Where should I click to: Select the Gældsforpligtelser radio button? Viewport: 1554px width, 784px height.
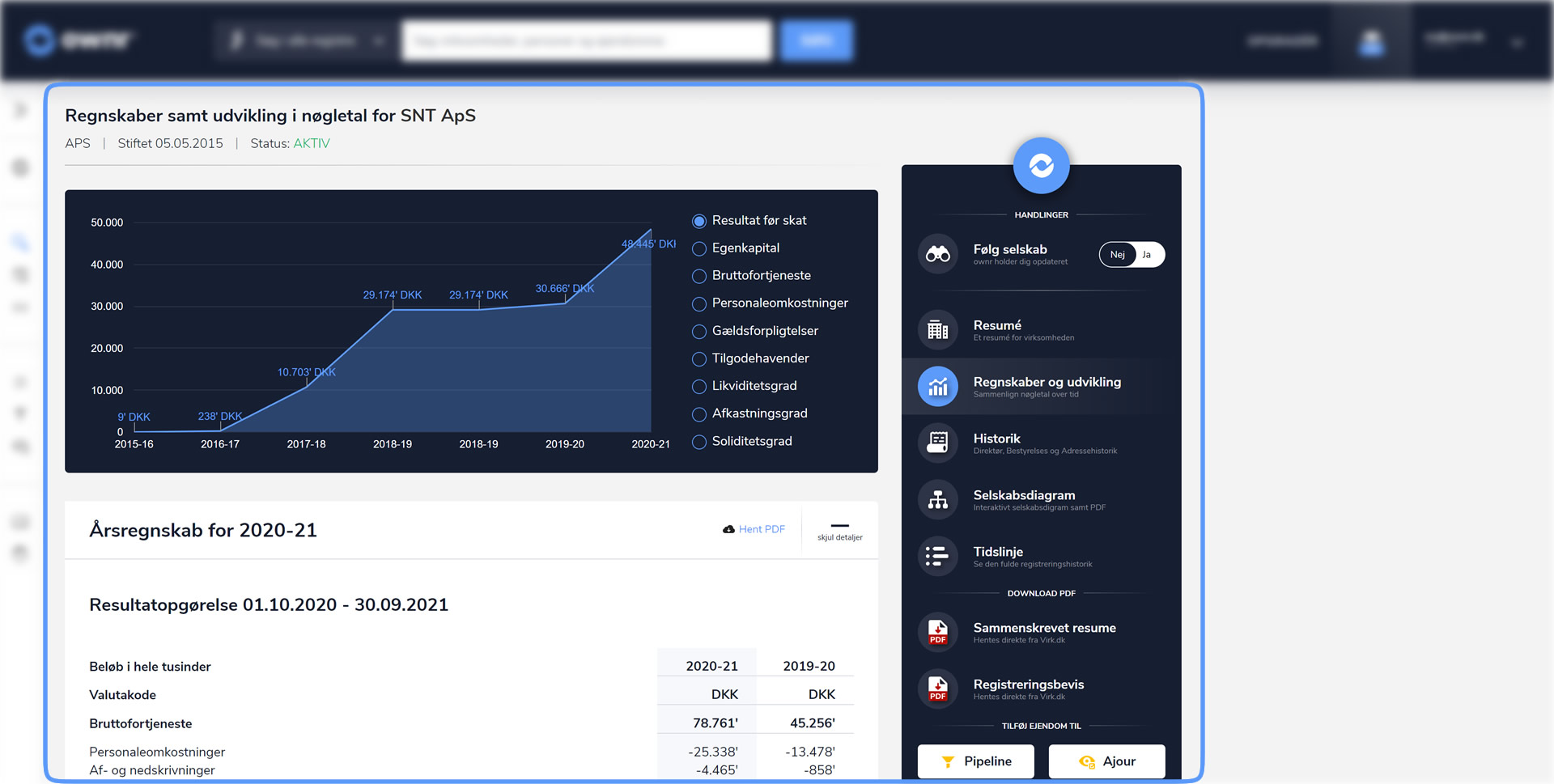699,331
